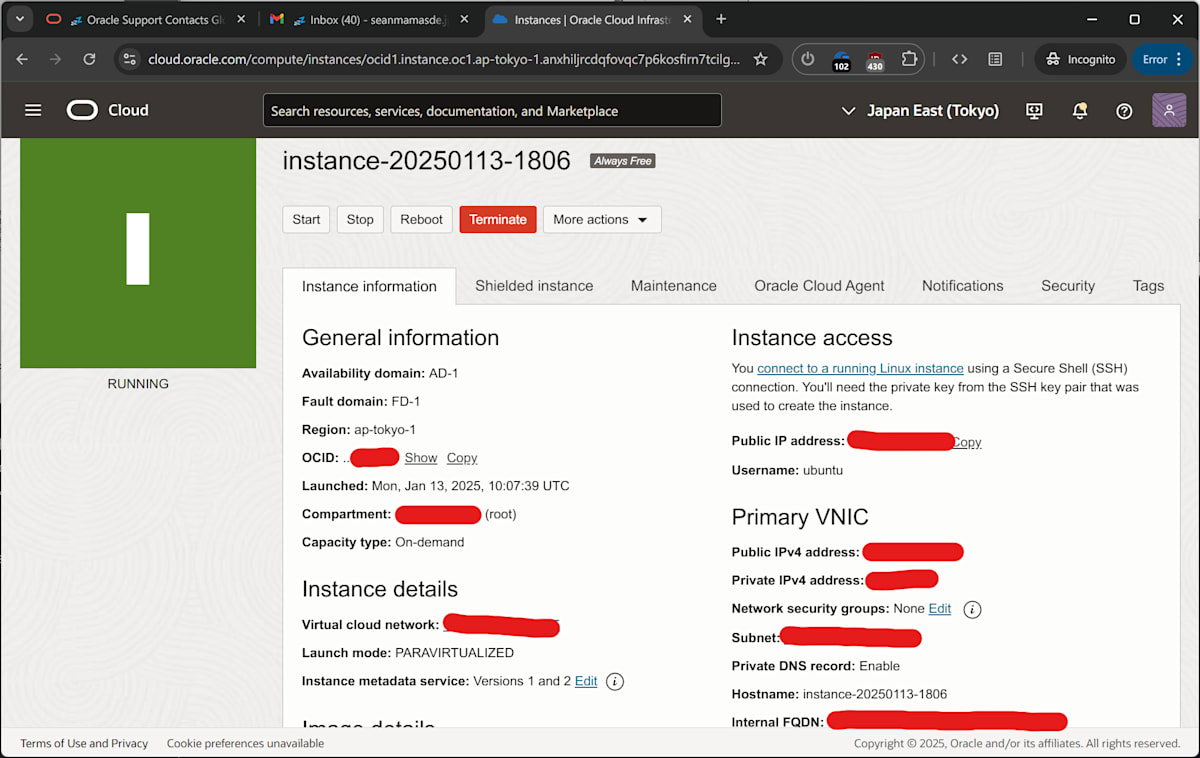The image size is (1200, 758).
Task: Open the Cloud Shell developer tools icon
Action: 1034,111
